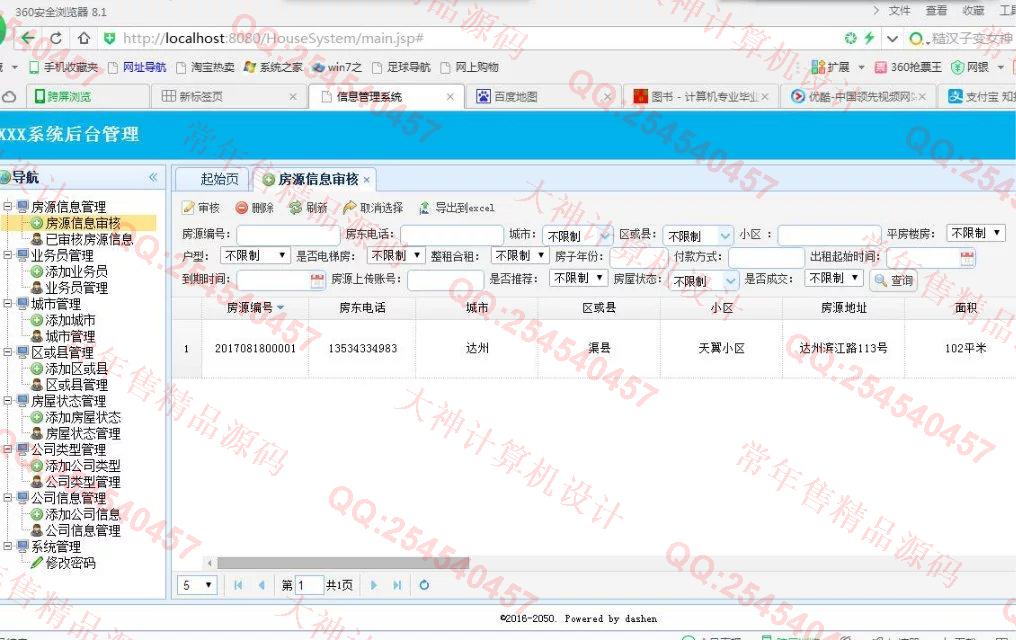Screen dimensions: 1016x640
Task: Open the 整租合租 dropdown
Action: (x=520, y=256)
